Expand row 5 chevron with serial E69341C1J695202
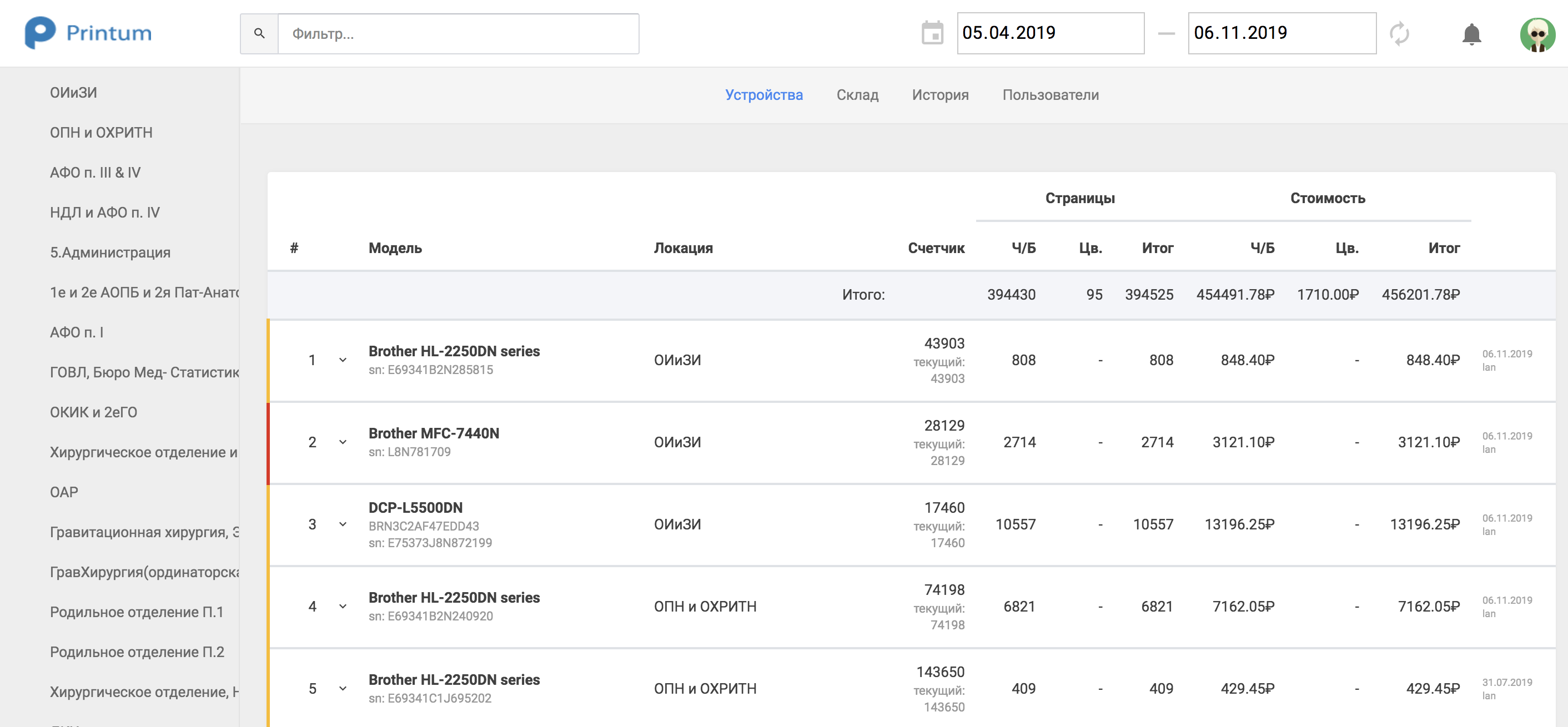 coord(343,689)
